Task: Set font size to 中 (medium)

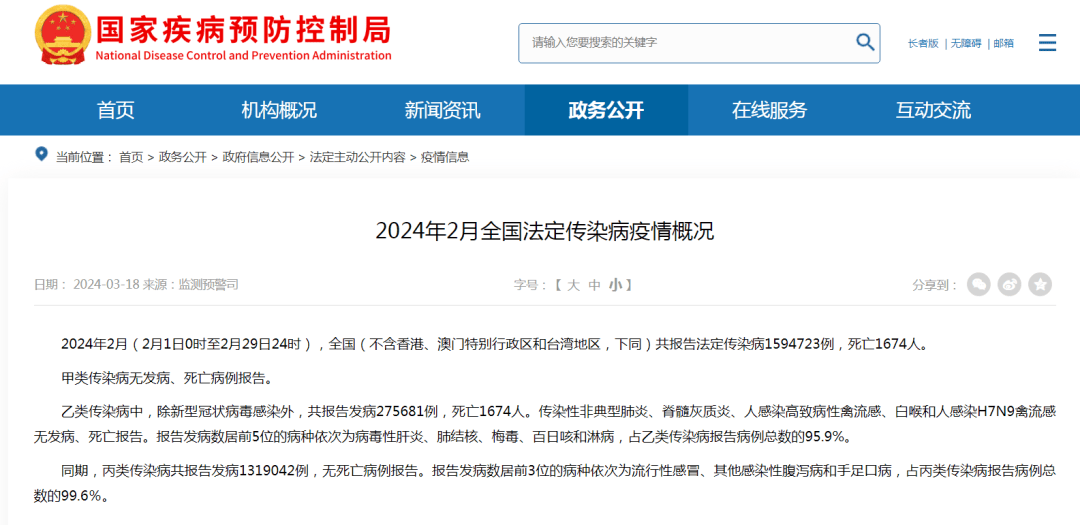Action: 594,285
